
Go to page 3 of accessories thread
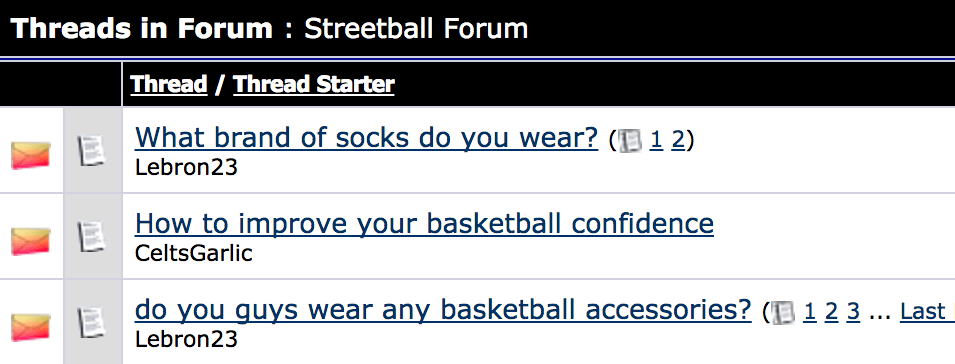tap(853, 312)
